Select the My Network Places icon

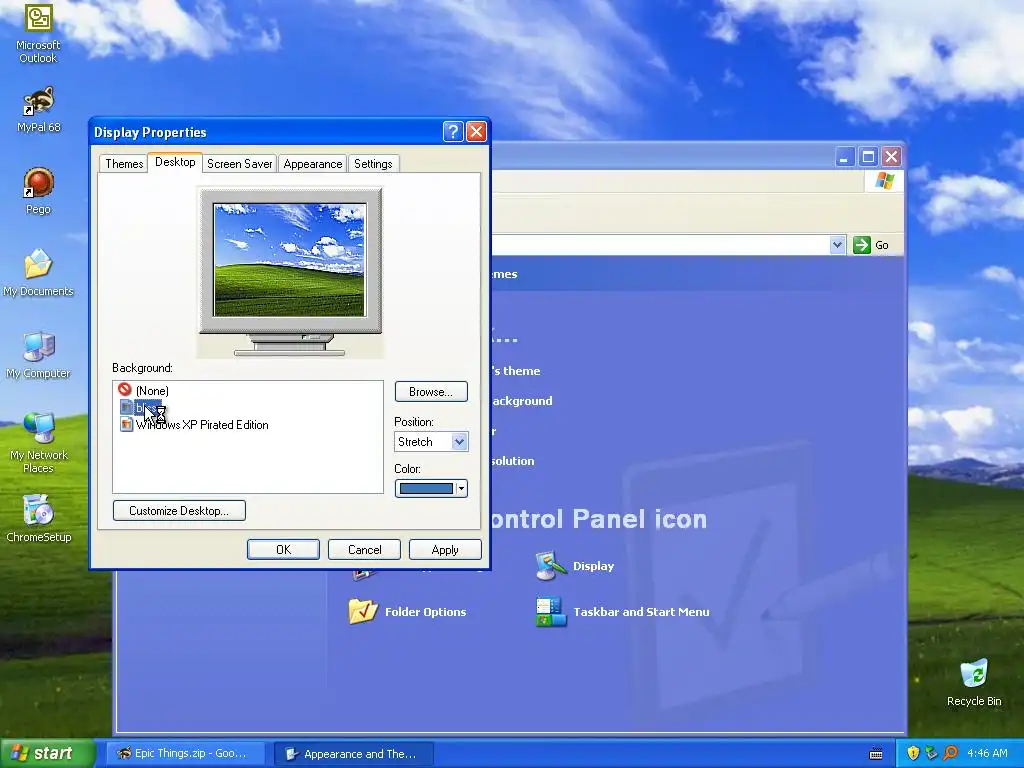(38, 443)
